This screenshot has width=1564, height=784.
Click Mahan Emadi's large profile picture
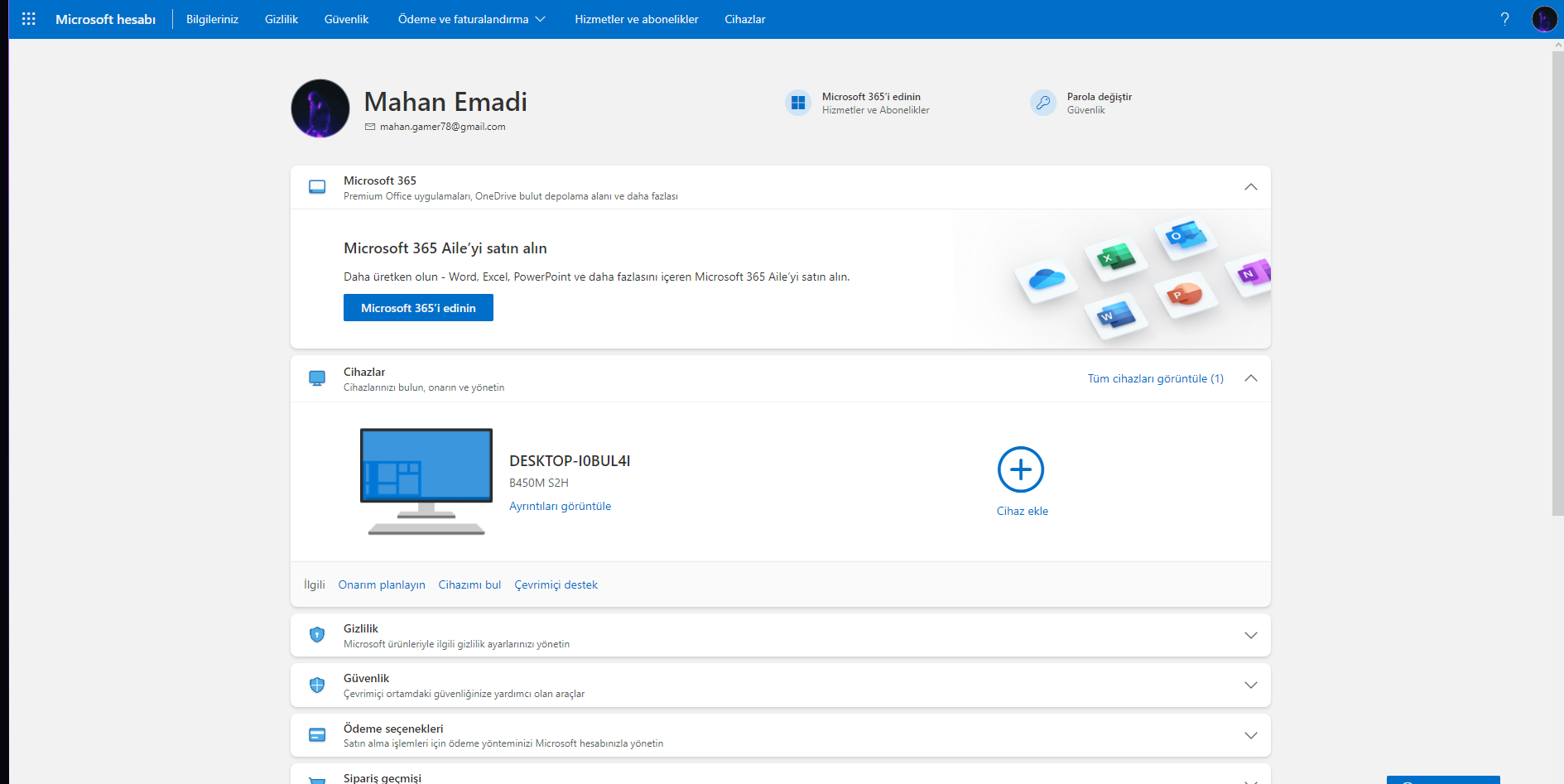320,108
